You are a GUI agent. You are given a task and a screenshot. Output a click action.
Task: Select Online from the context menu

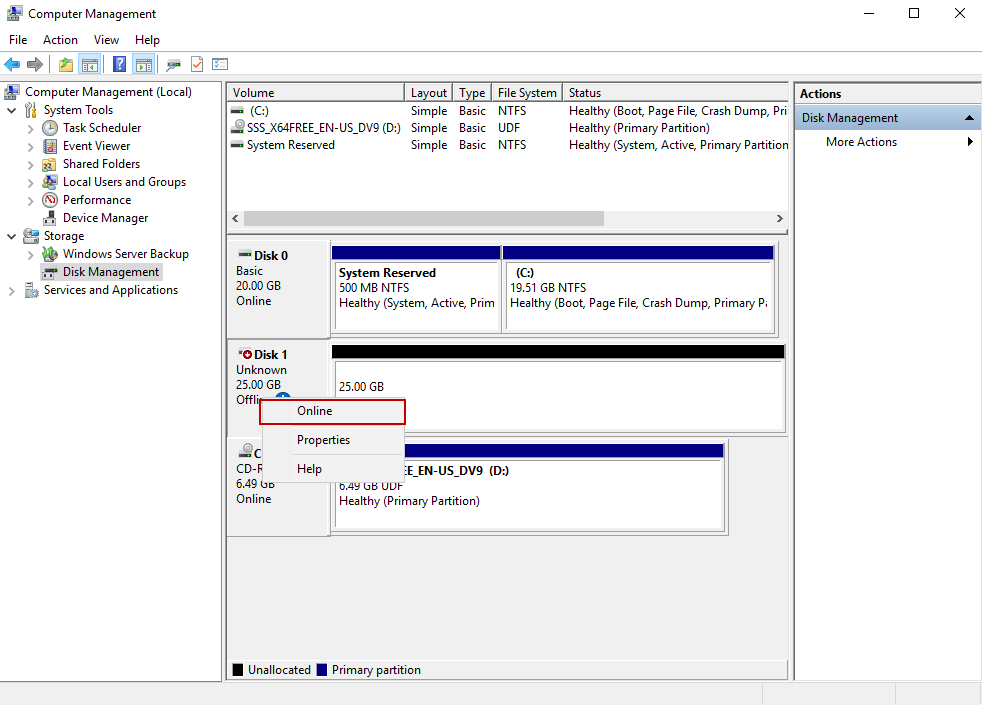point(315,411)
